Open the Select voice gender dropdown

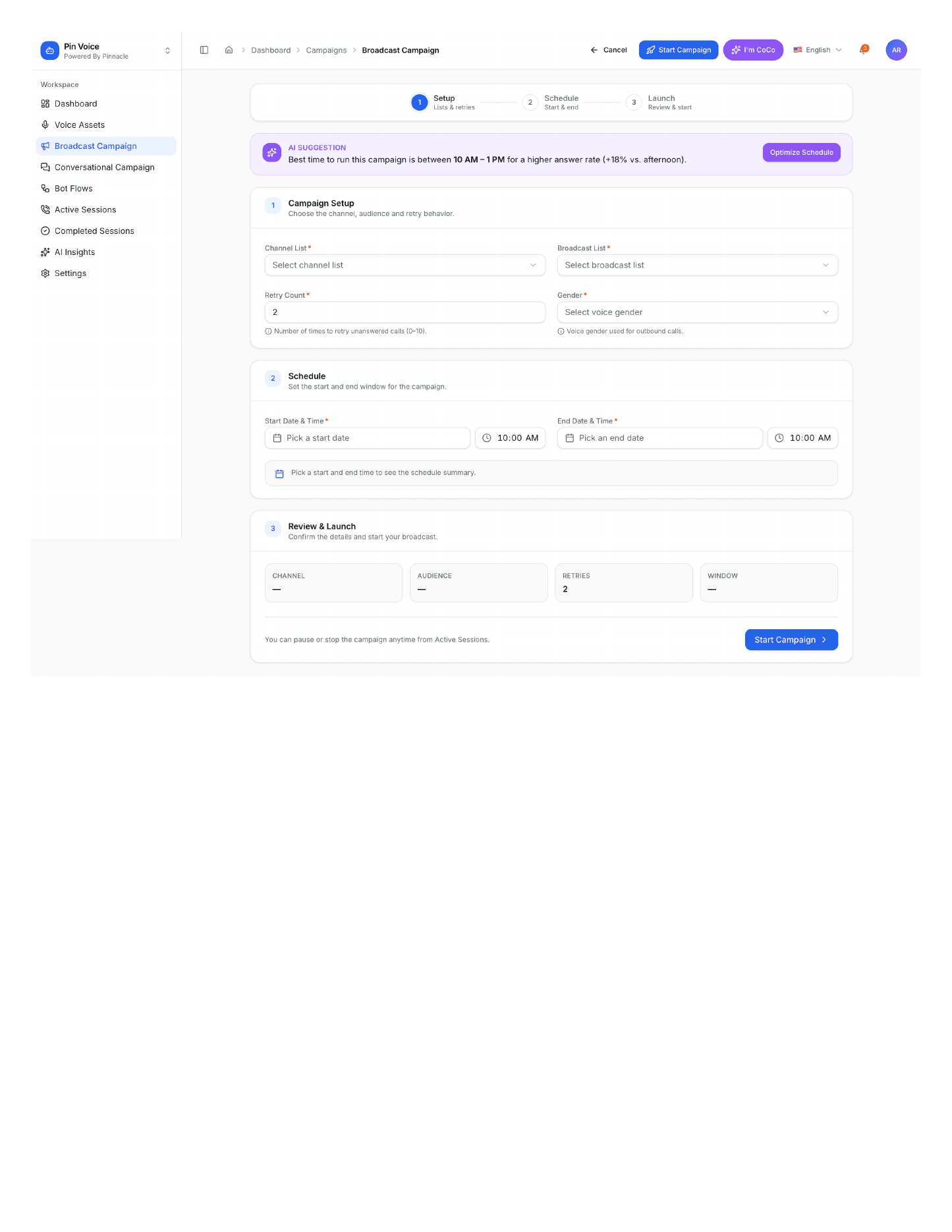pyautogui.click(x=698, y=312)
